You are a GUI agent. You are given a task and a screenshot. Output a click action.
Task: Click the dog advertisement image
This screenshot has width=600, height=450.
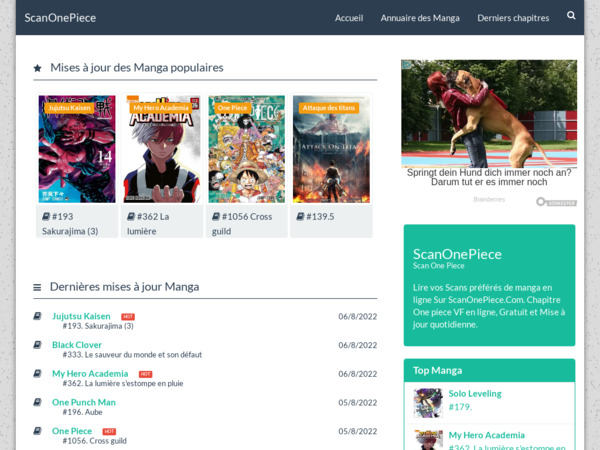[x=489, y=114]
